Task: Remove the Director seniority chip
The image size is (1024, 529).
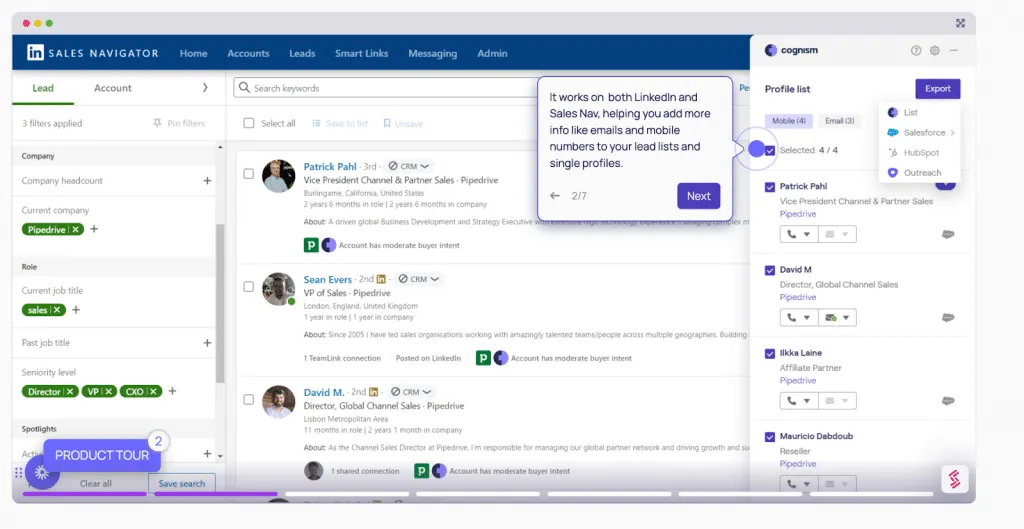Action: point(70,391)
